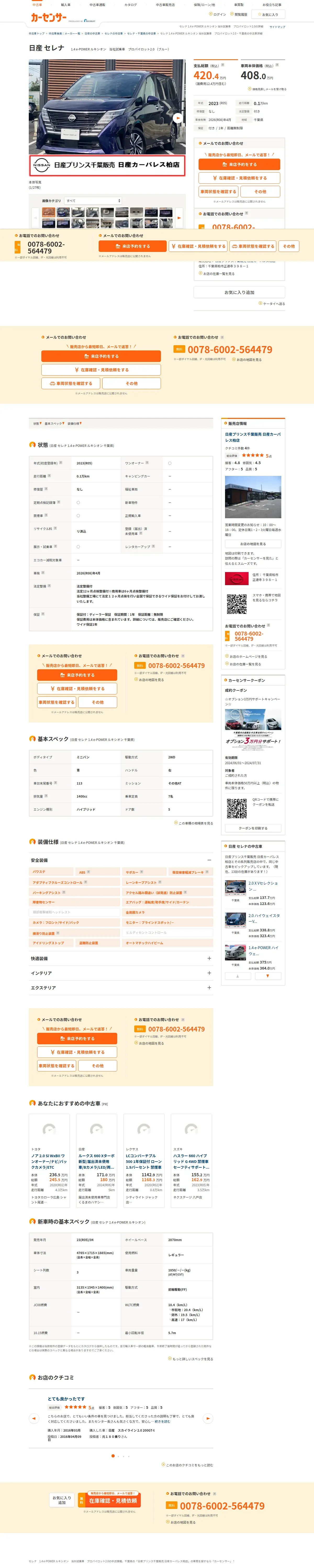Viewport: 314px width, 1568px height.
Task: Open 閲覧履歴 in the header
Action: pyautogui.click(x=239, y=14)
